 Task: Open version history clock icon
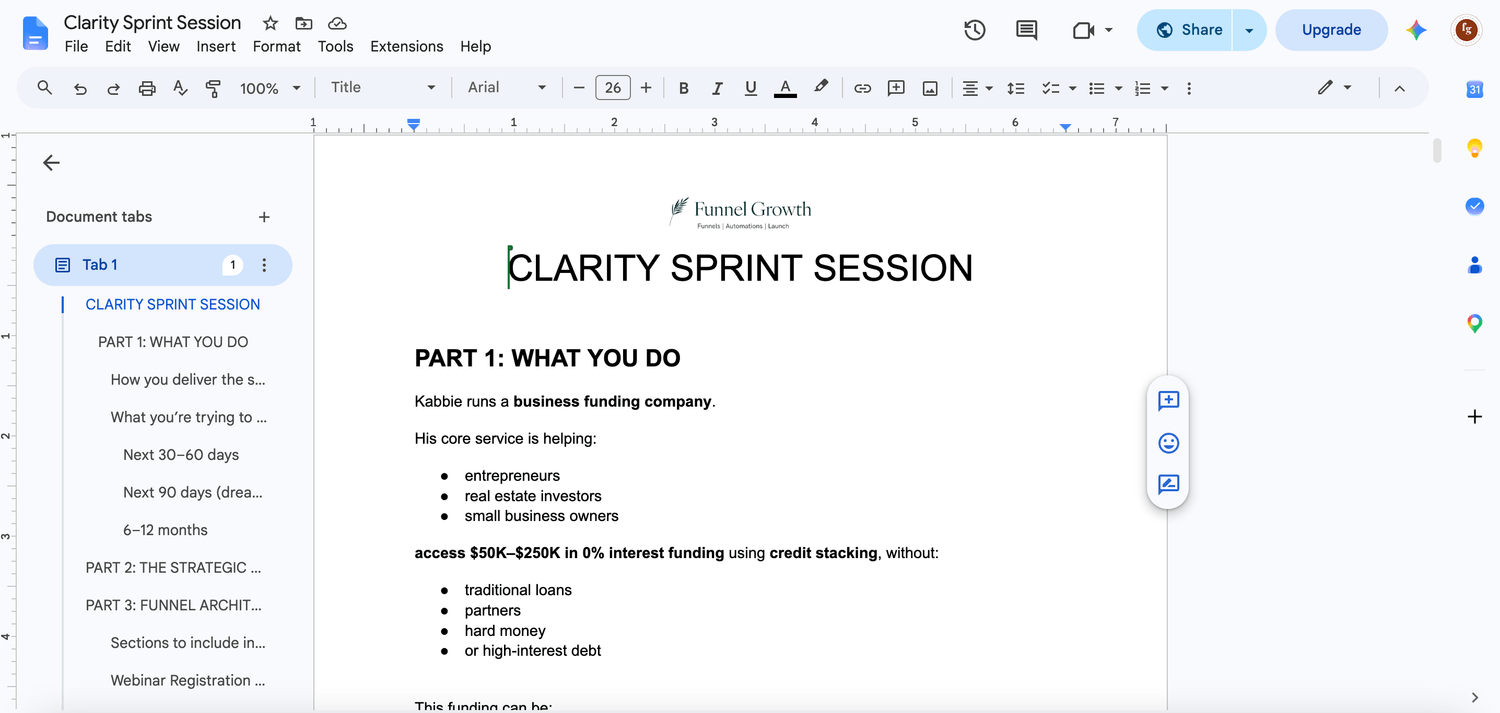coord(975,30)
